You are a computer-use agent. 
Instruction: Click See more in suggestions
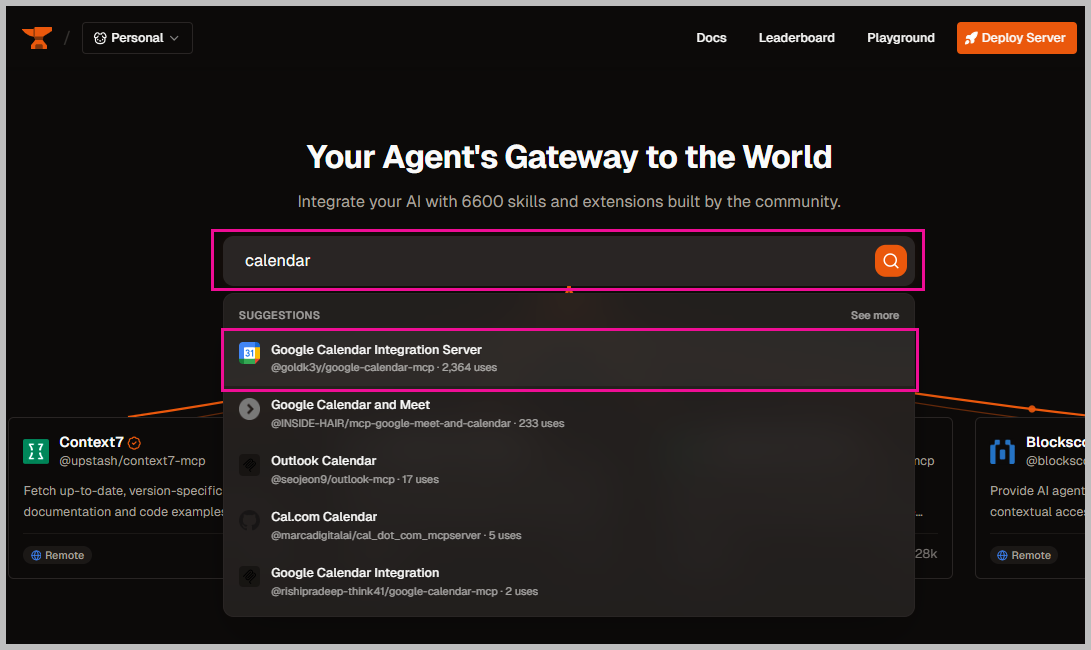pos(874,315)
